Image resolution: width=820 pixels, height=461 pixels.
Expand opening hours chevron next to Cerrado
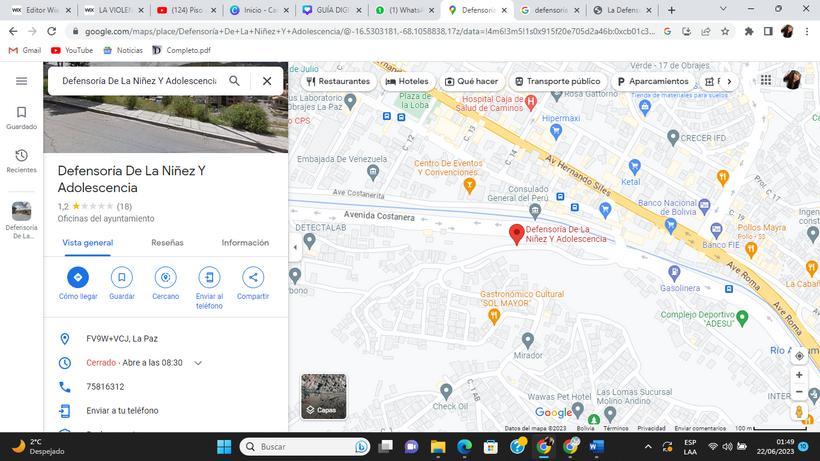point(198,363)
